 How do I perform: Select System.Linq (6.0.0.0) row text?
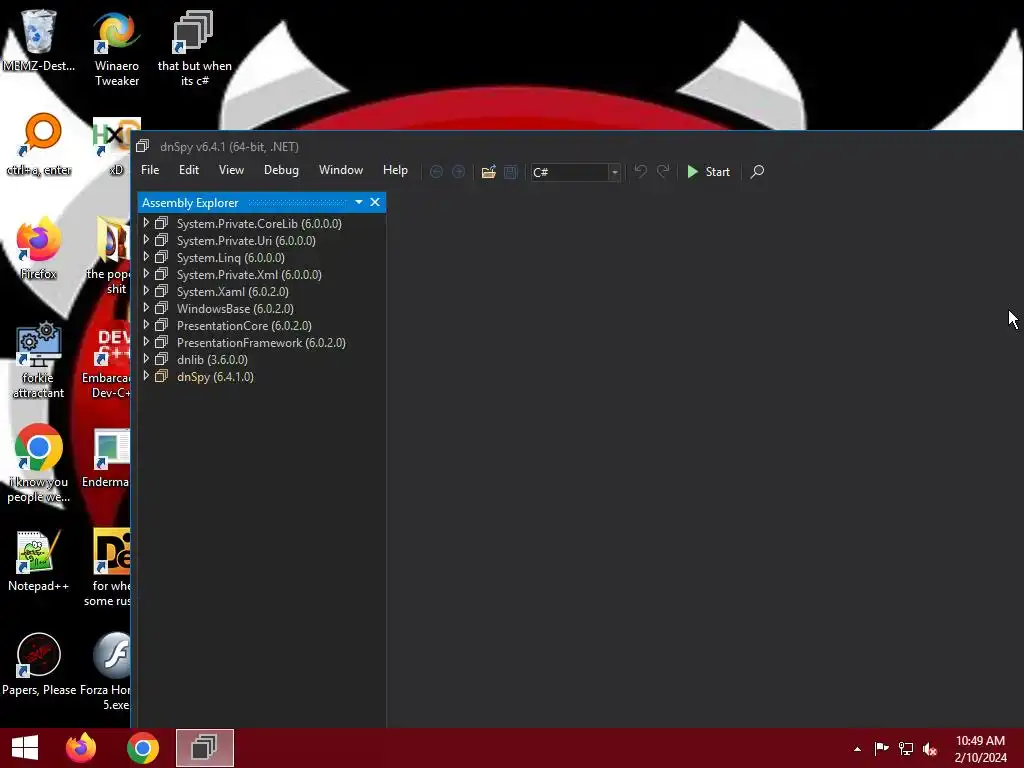coord(231,257)
